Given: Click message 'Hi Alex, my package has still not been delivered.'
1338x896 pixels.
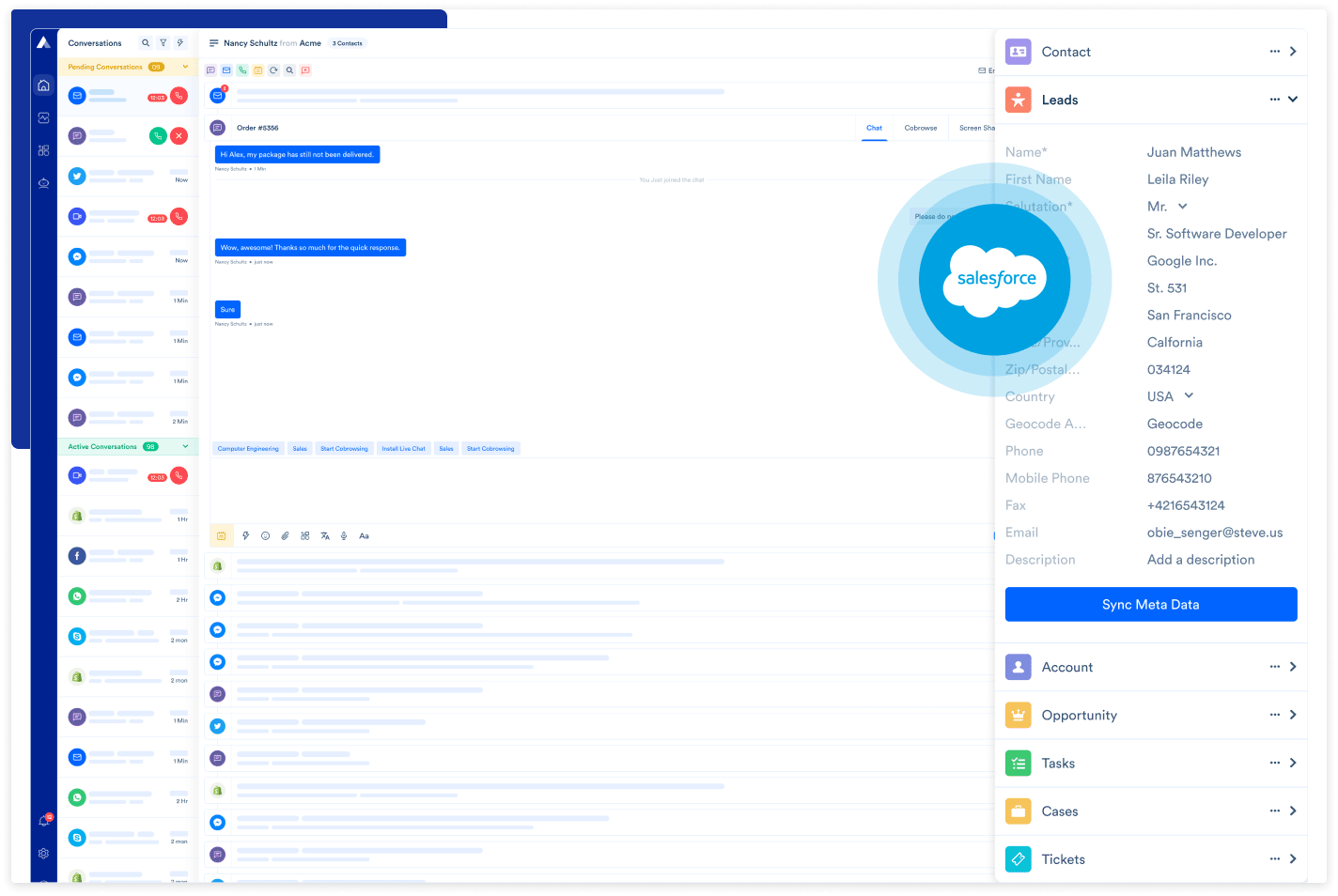Looking at the screenshot, I should point(297,154).
